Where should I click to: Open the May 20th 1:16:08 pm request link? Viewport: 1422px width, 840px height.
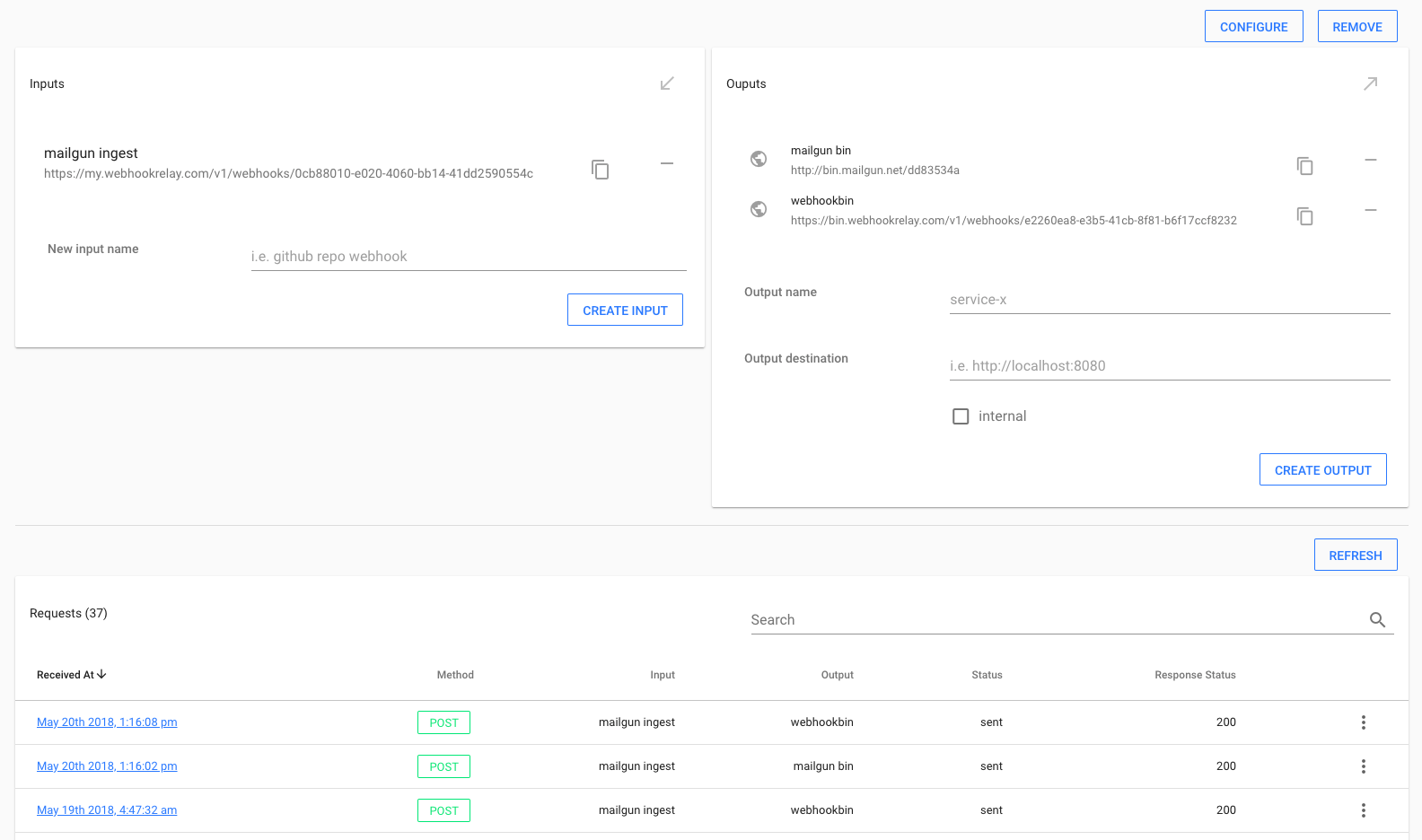point(107,722)
